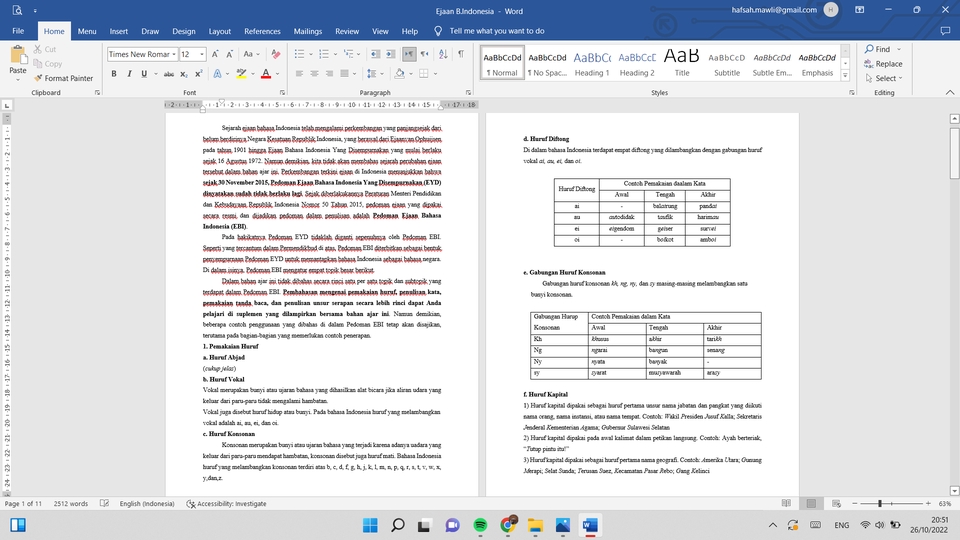The image size is (960, 540).
Task: Toggle Print Layout view
Action: click(811, 503)
